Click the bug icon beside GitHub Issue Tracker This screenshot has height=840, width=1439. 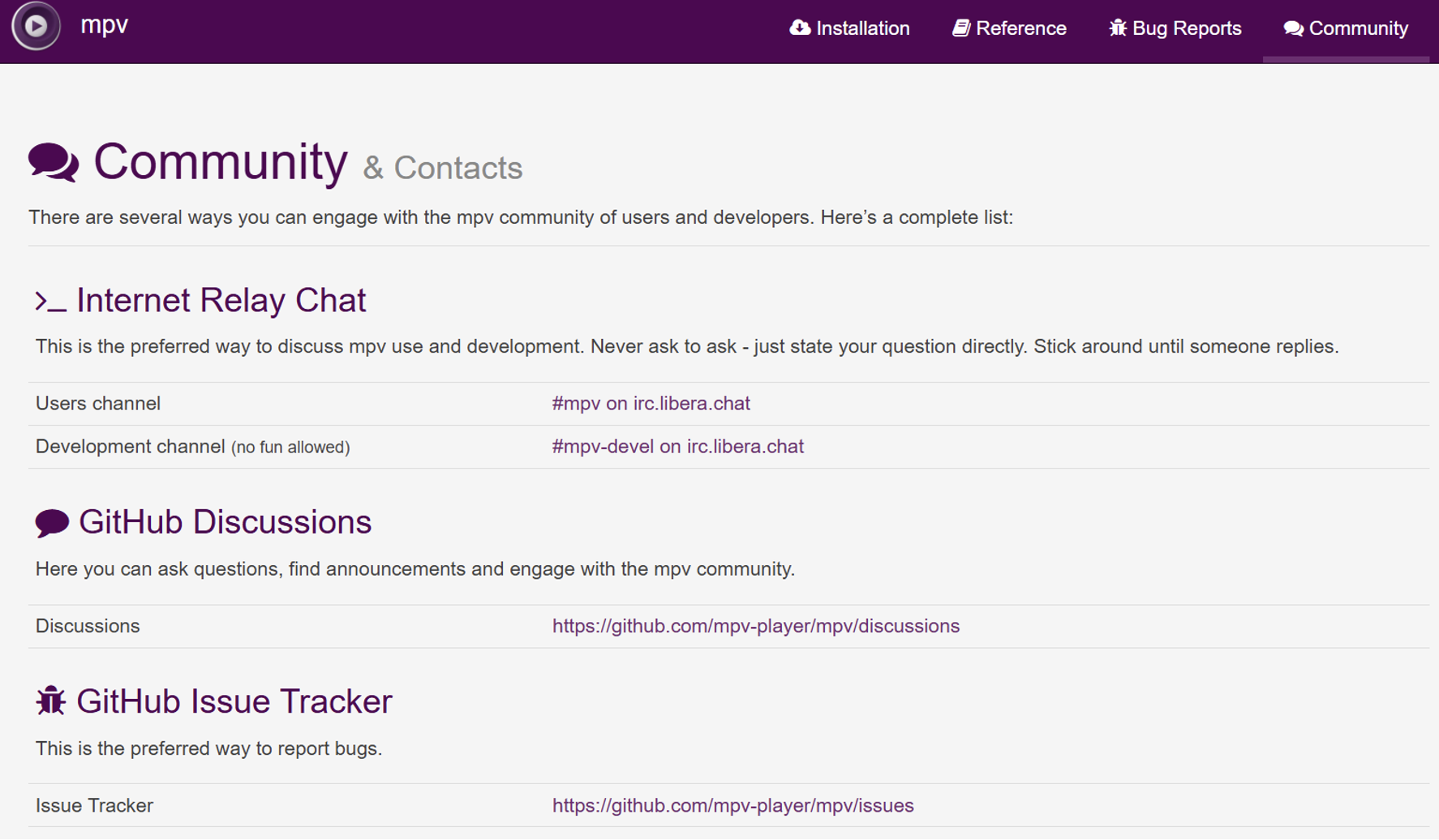[50, 701]
